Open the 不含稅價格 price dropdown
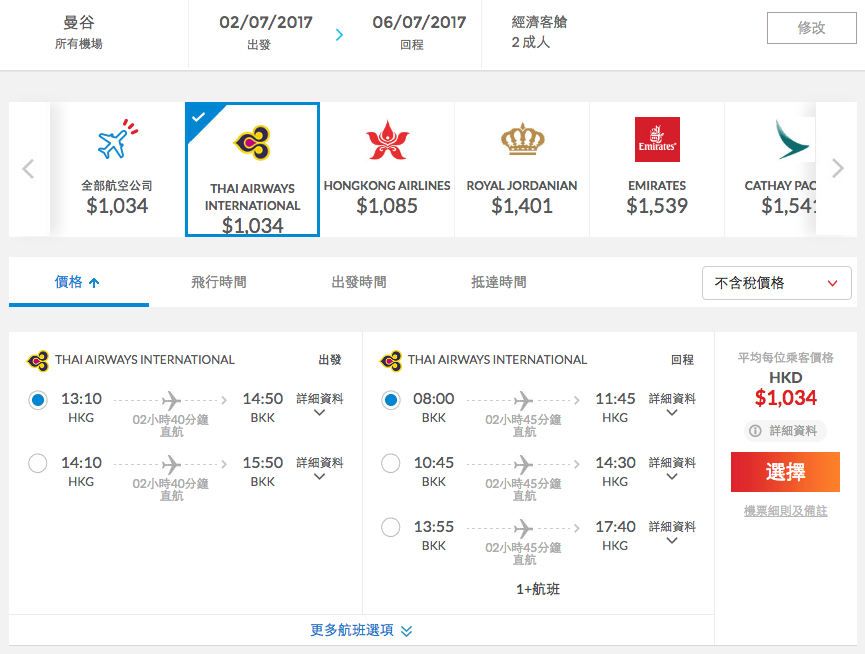The image size is (865, 654). coord(776,283)
